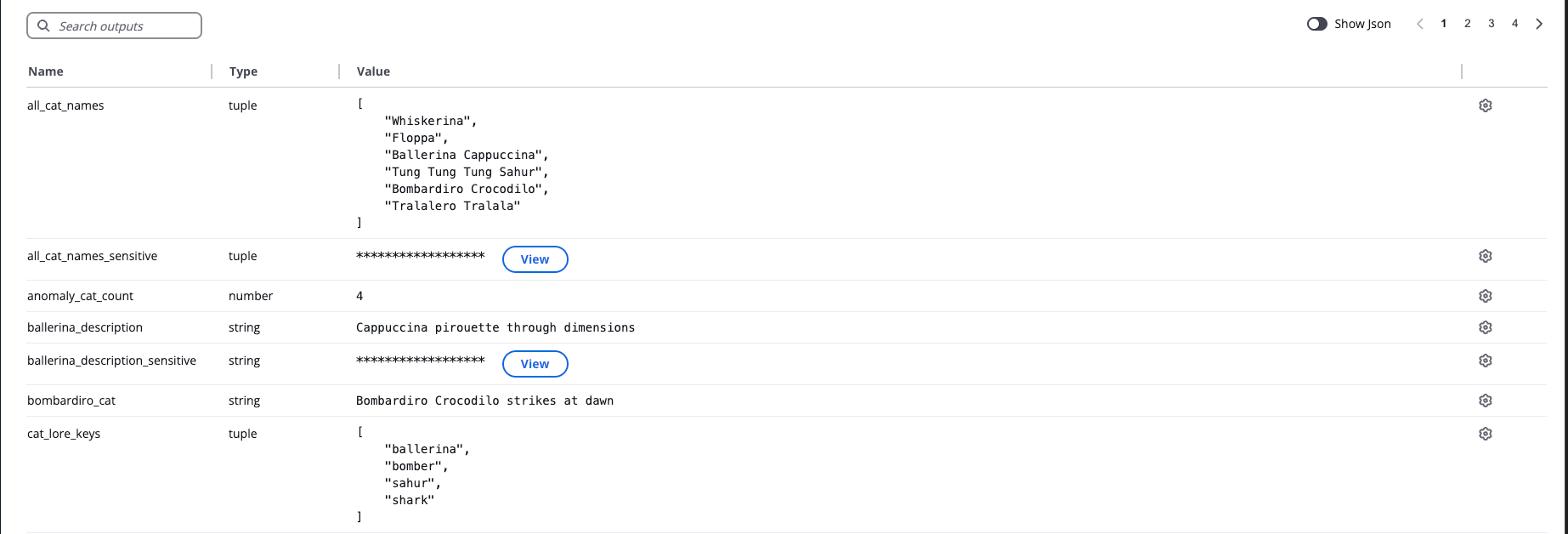Viewport: 1568px width, 534px height.
Task: Jump to page 3 of outputs
Action: 1491,24
